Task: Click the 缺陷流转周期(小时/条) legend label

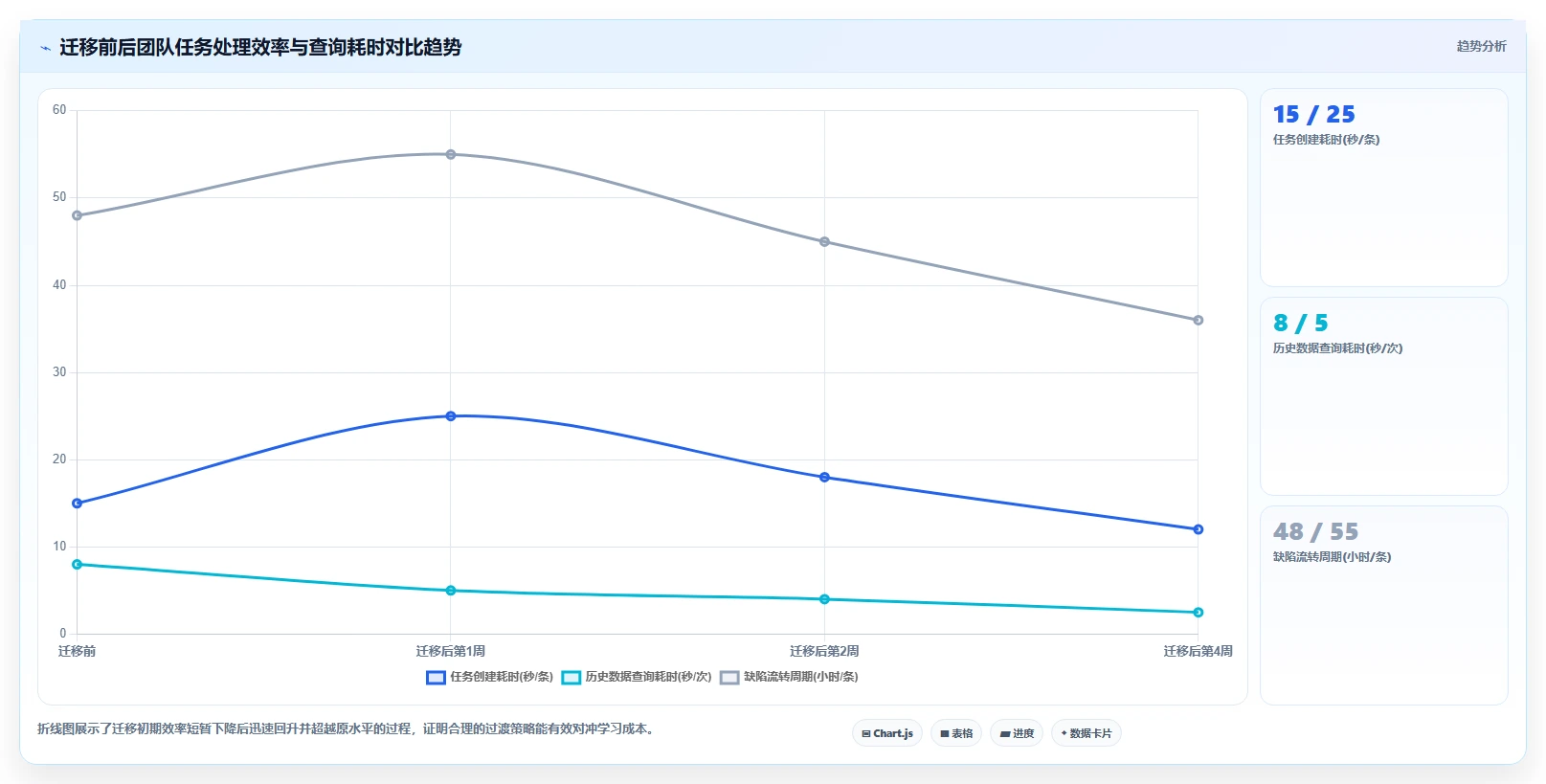Action: [800, 677]
